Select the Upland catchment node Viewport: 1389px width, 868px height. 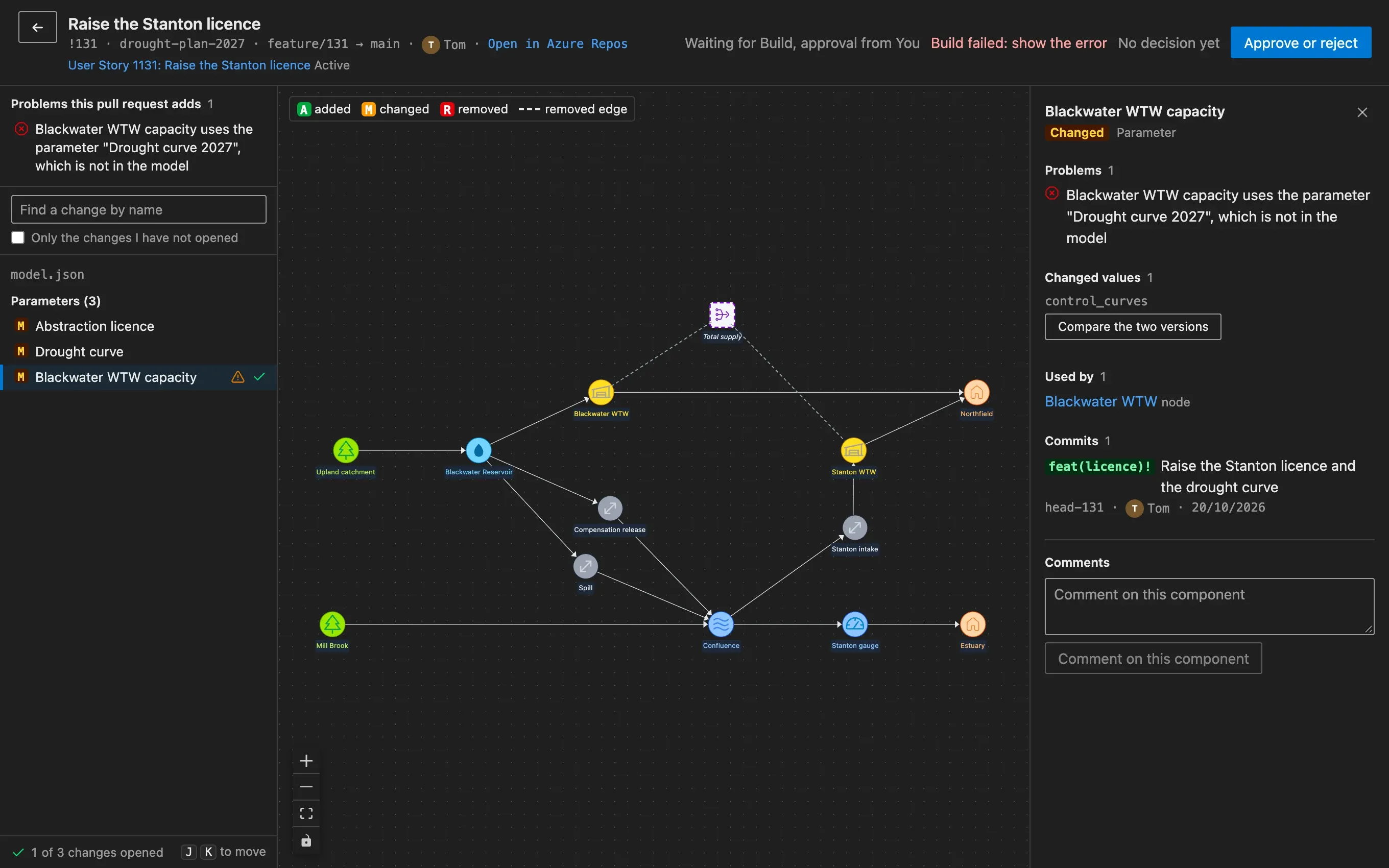pyautogui.click(x=346, y=451)
